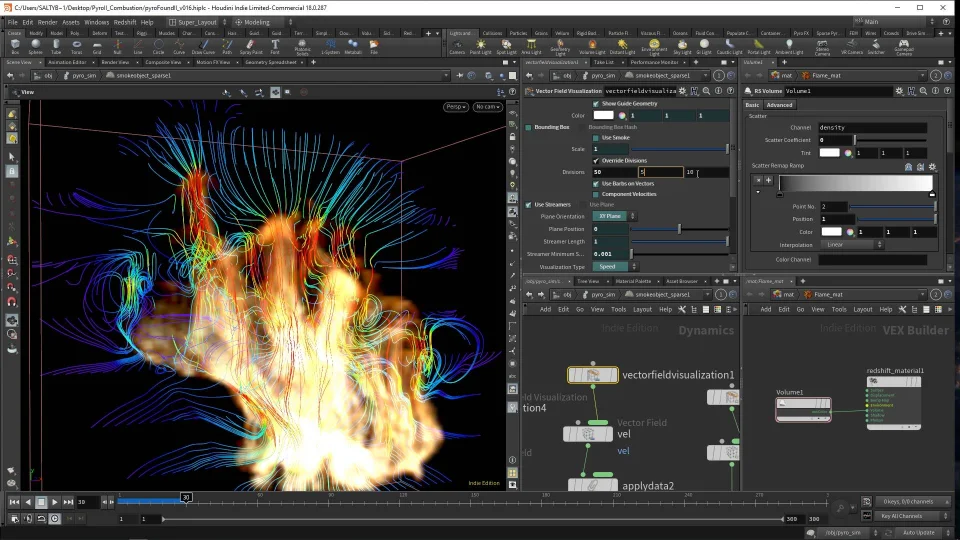This screenshot has width=960, height=540.
Task: Select the Sphere shelf tool
Action: (36, 46)
